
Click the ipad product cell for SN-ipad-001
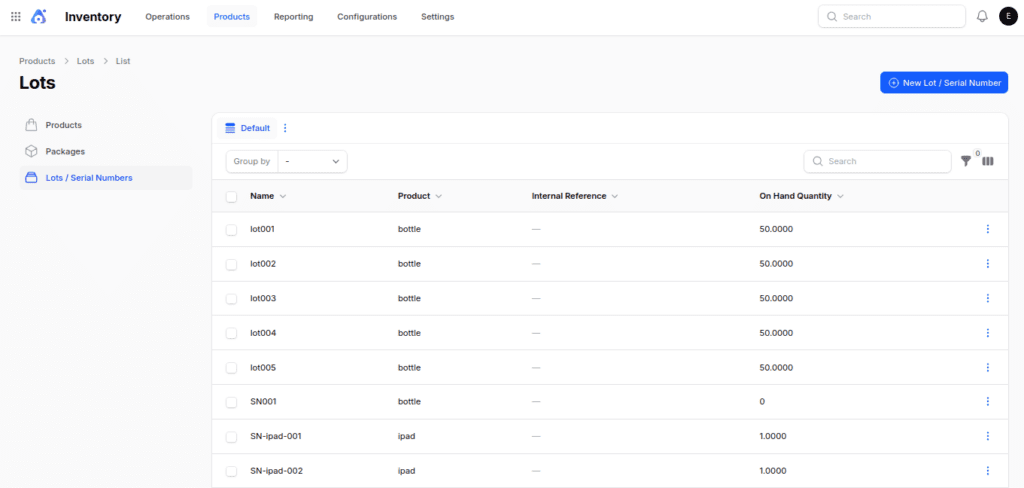point(406,436)
